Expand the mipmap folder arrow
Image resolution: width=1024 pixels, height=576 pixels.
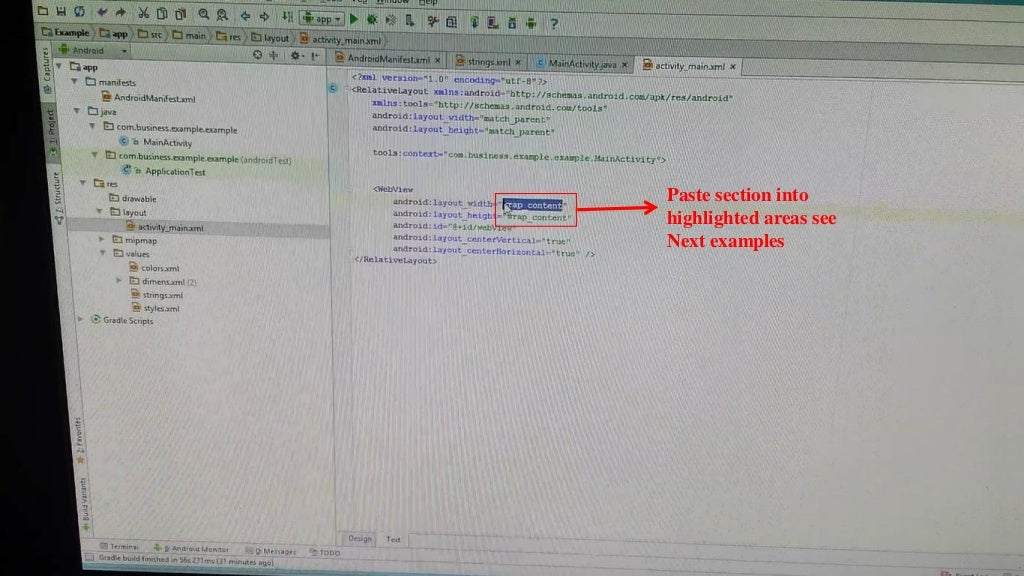coord(101,240)
